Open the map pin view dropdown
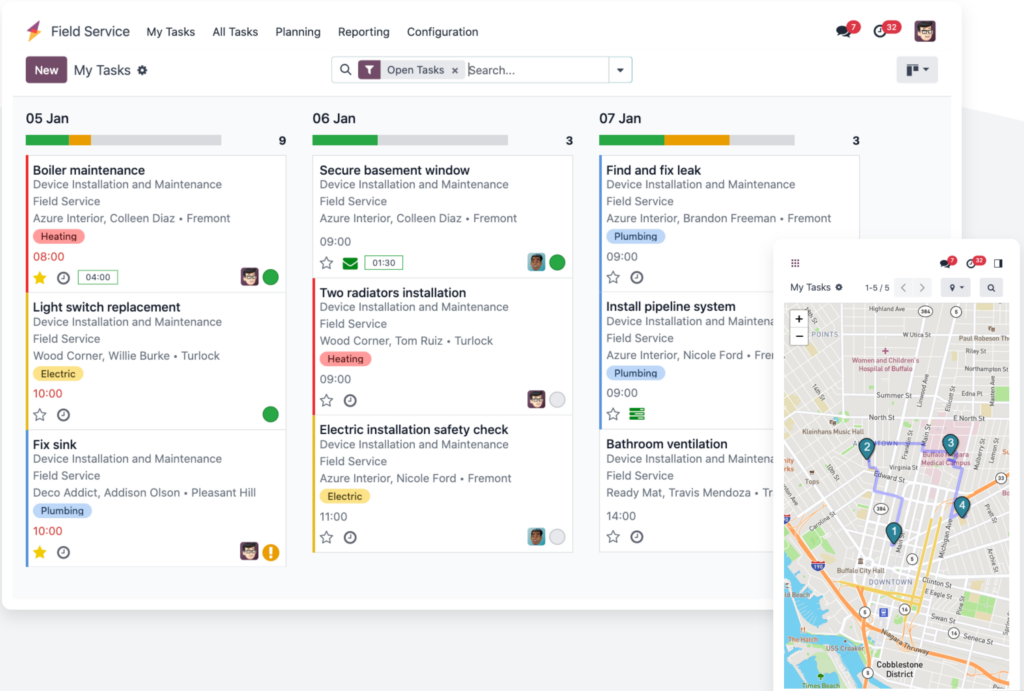 tap(957, 288)
